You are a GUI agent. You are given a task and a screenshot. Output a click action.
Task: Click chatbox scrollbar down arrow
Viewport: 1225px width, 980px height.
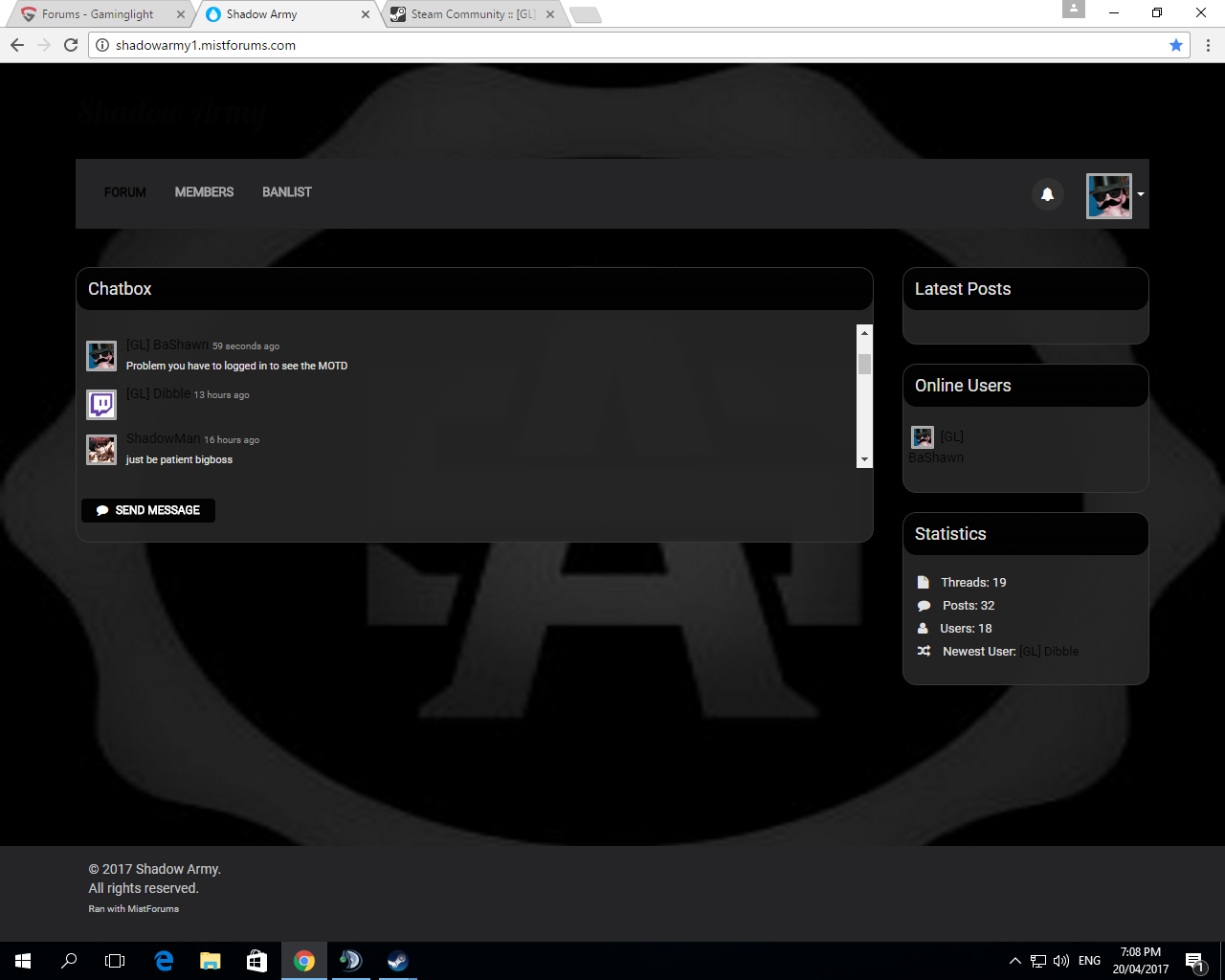click(x=865, y=459)
